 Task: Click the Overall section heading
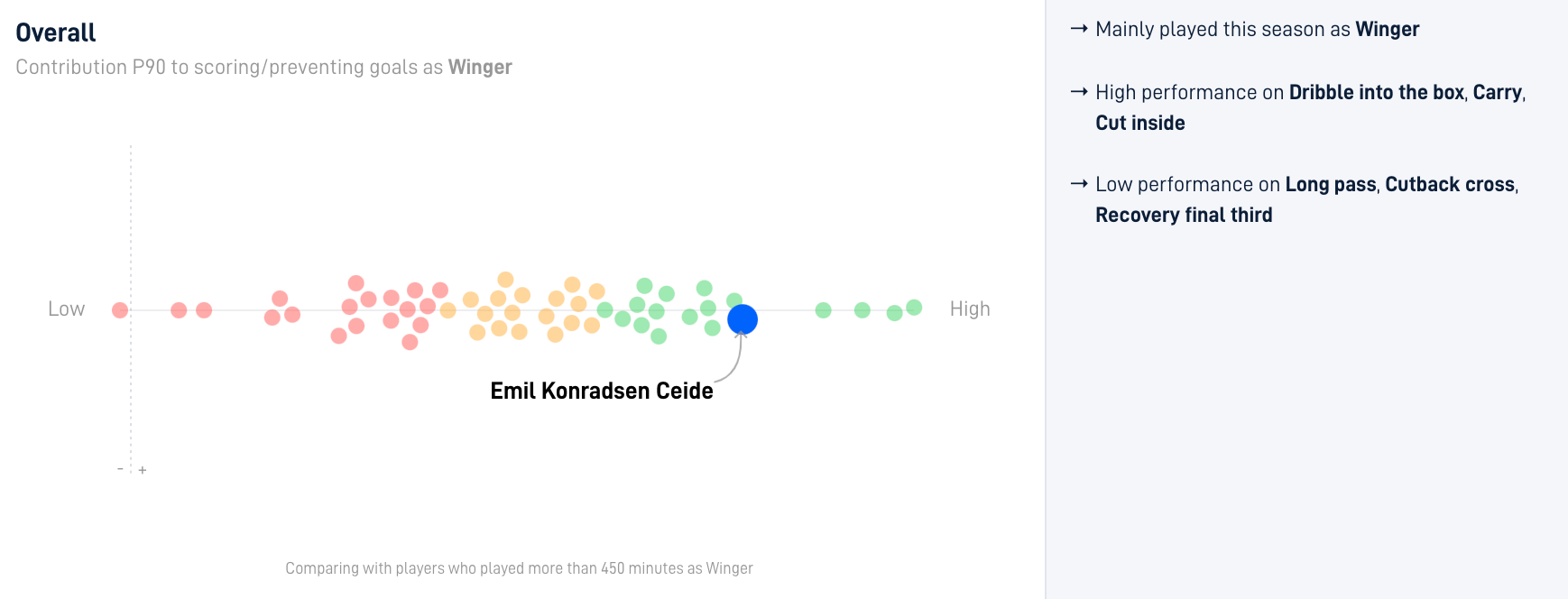click(56, 32)
